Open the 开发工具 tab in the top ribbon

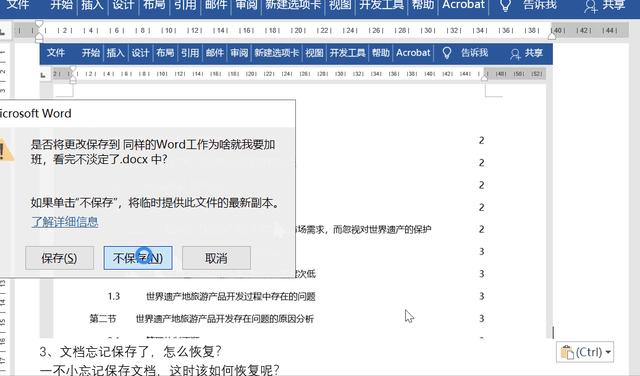tap(382, 5)
